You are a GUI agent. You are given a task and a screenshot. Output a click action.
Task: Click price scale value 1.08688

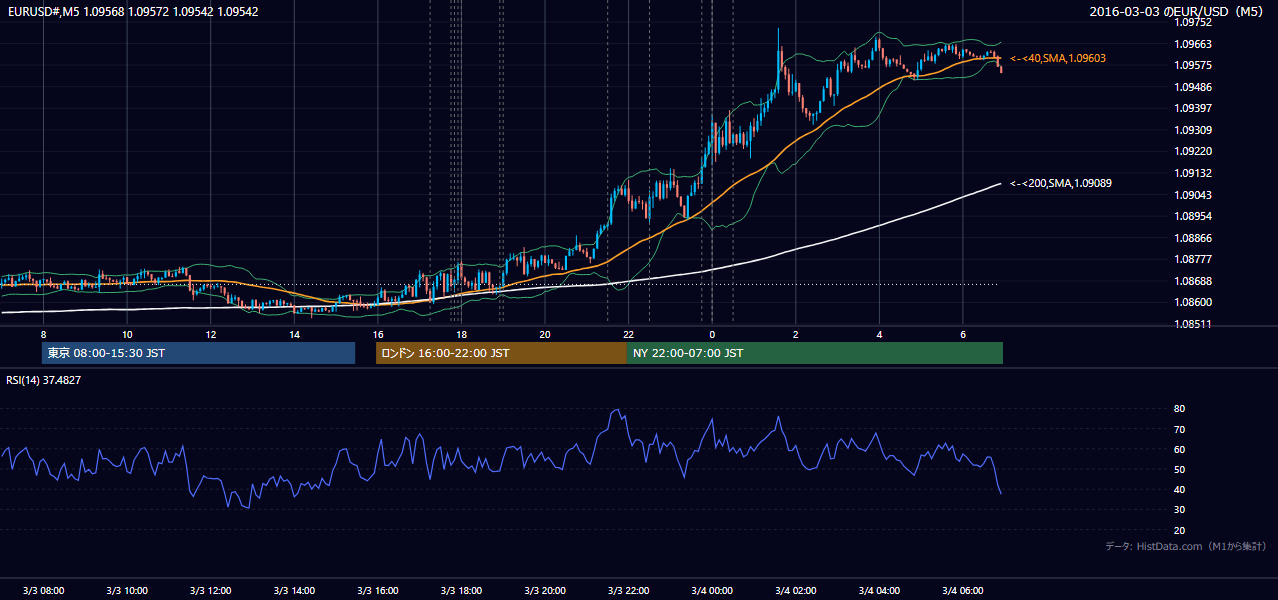pyautogui.click(x=1193, y=281)
